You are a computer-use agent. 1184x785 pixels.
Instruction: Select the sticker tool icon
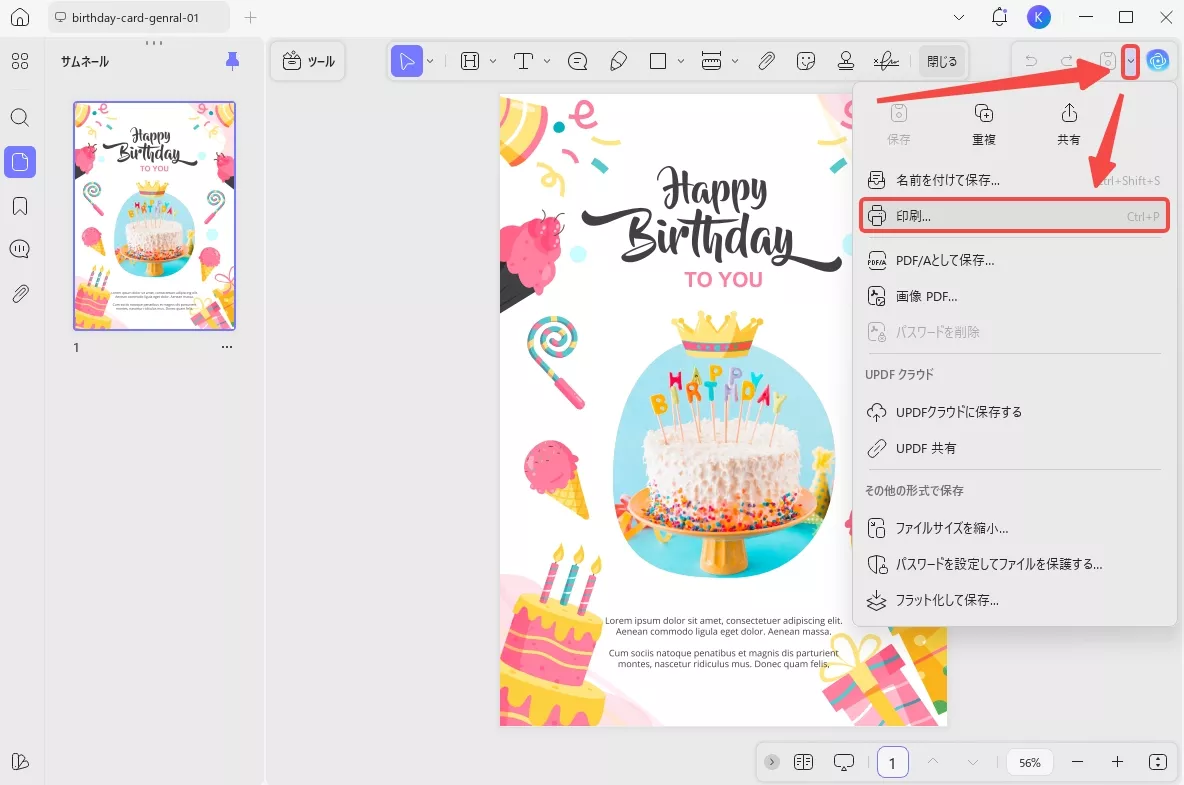pyautogui.click(x=805, y=61)
